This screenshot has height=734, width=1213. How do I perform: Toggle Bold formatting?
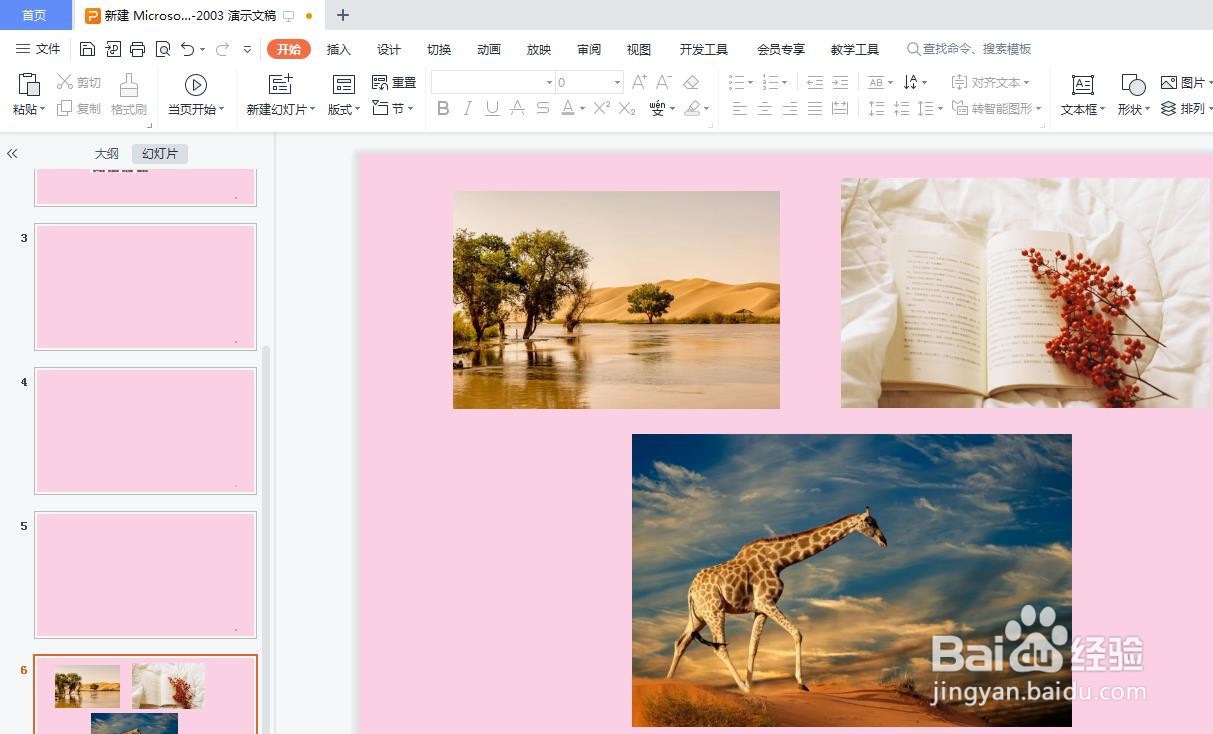(x=443, y=108)
